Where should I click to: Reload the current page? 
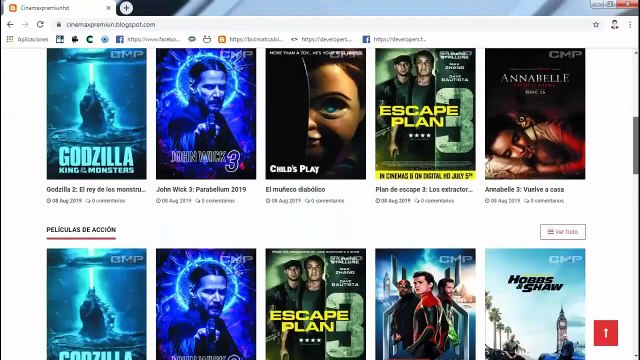click(40, 24)
